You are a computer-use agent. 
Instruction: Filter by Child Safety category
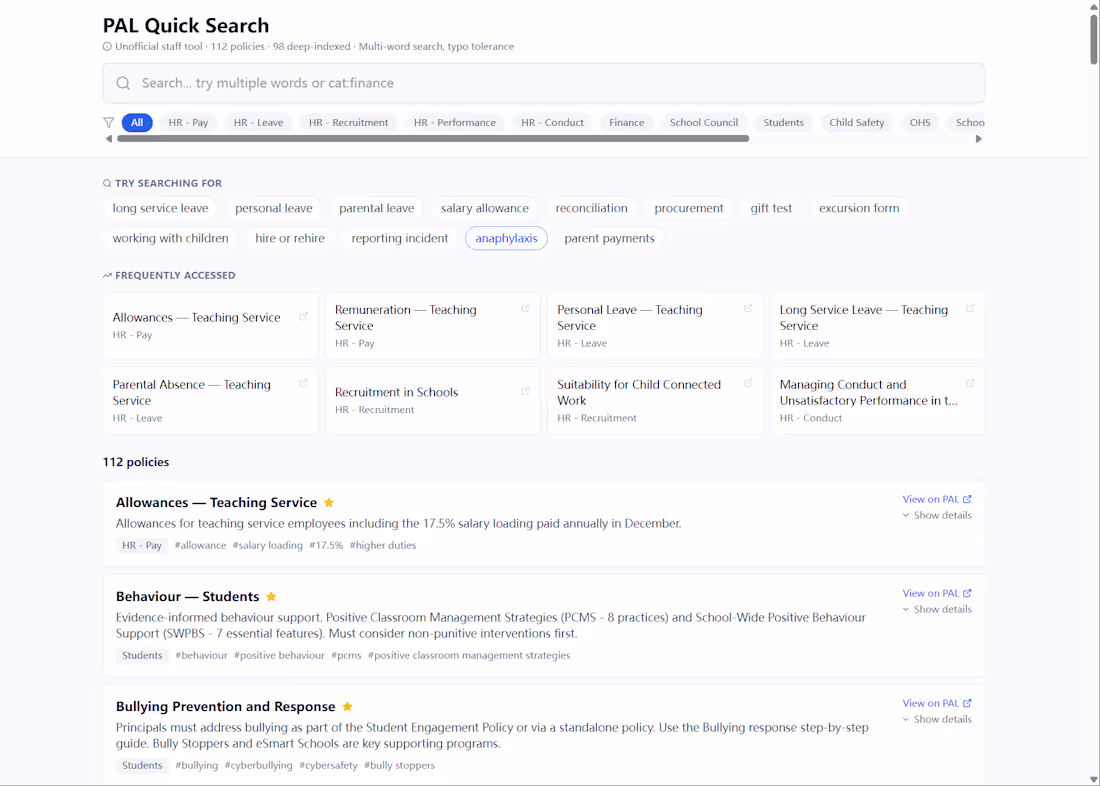click(x=856, y=123)
